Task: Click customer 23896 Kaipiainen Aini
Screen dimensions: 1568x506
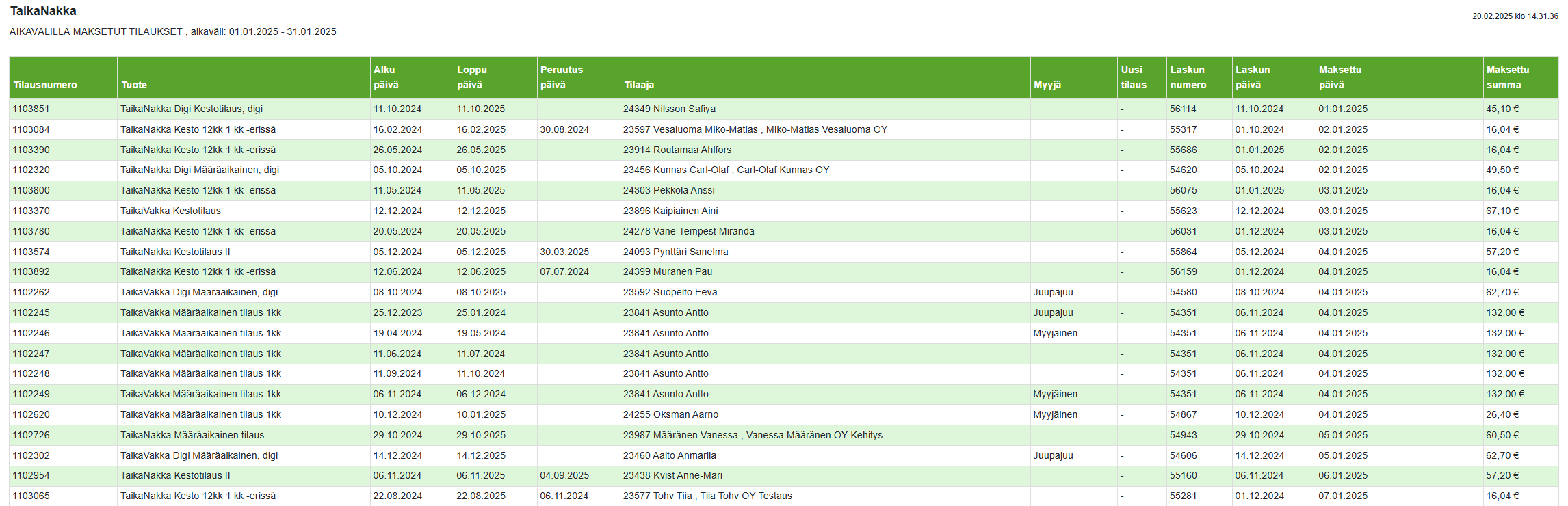Action: [x=670, y=211]
